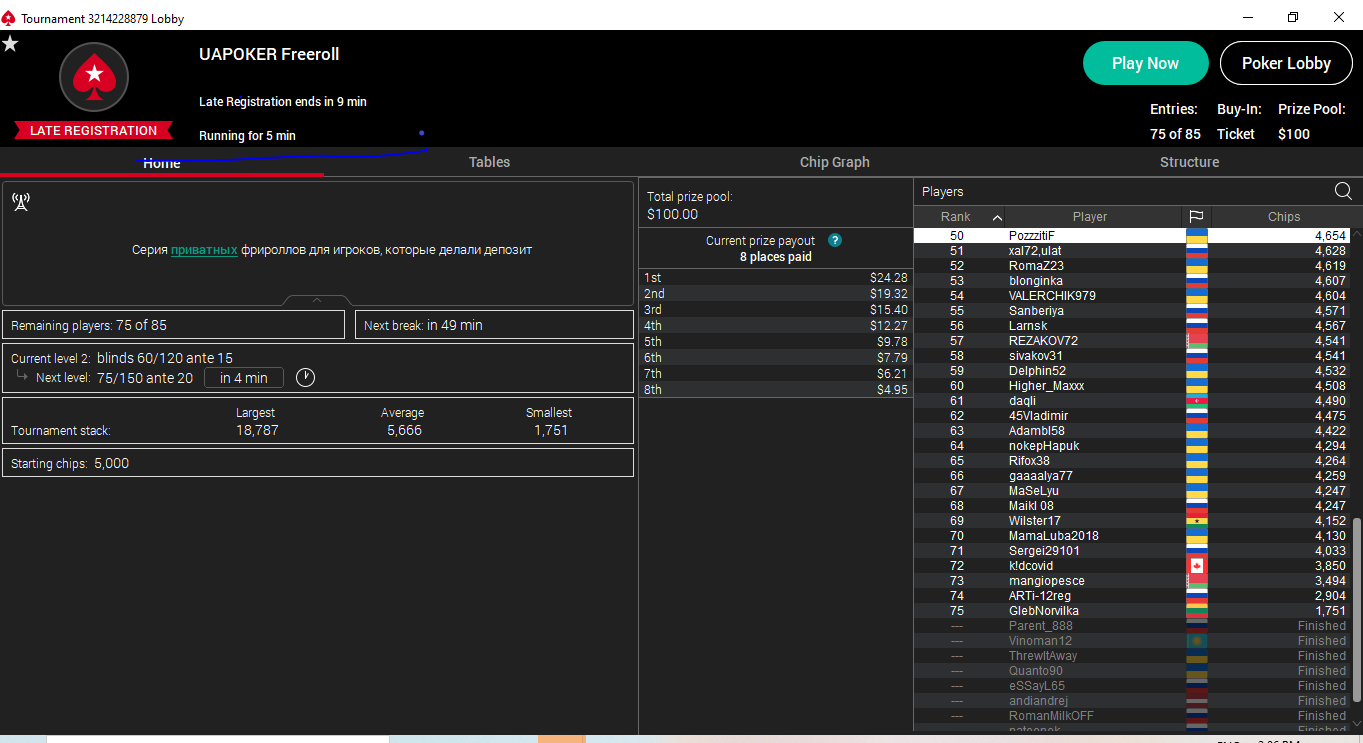Click the Play Now button
The height and width of the screenshot is (743, 1363).
[x=1145, y=63]
